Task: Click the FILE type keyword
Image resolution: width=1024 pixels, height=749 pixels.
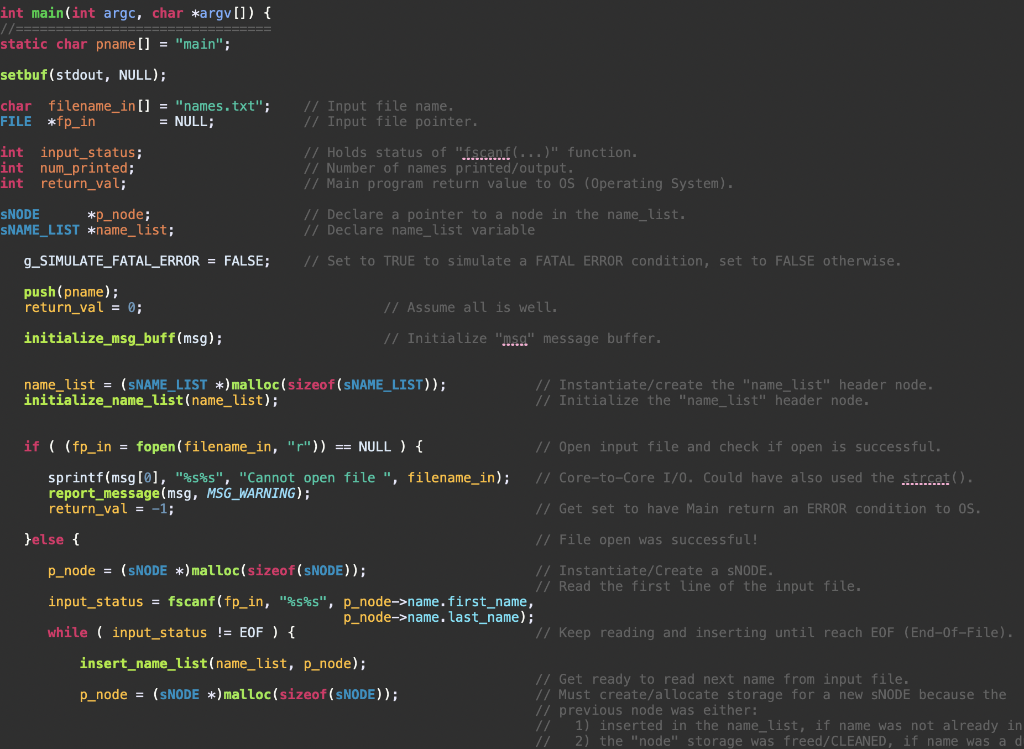Action: (16, 121)
